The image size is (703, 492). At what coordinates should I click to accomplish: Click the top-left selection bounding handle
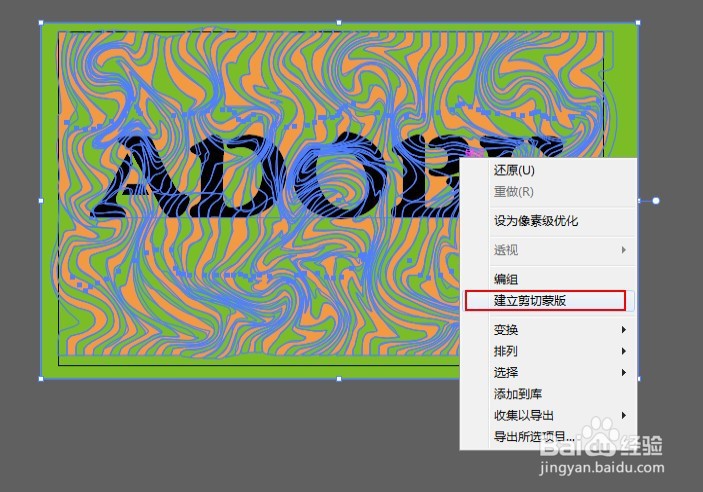[41, 22]
